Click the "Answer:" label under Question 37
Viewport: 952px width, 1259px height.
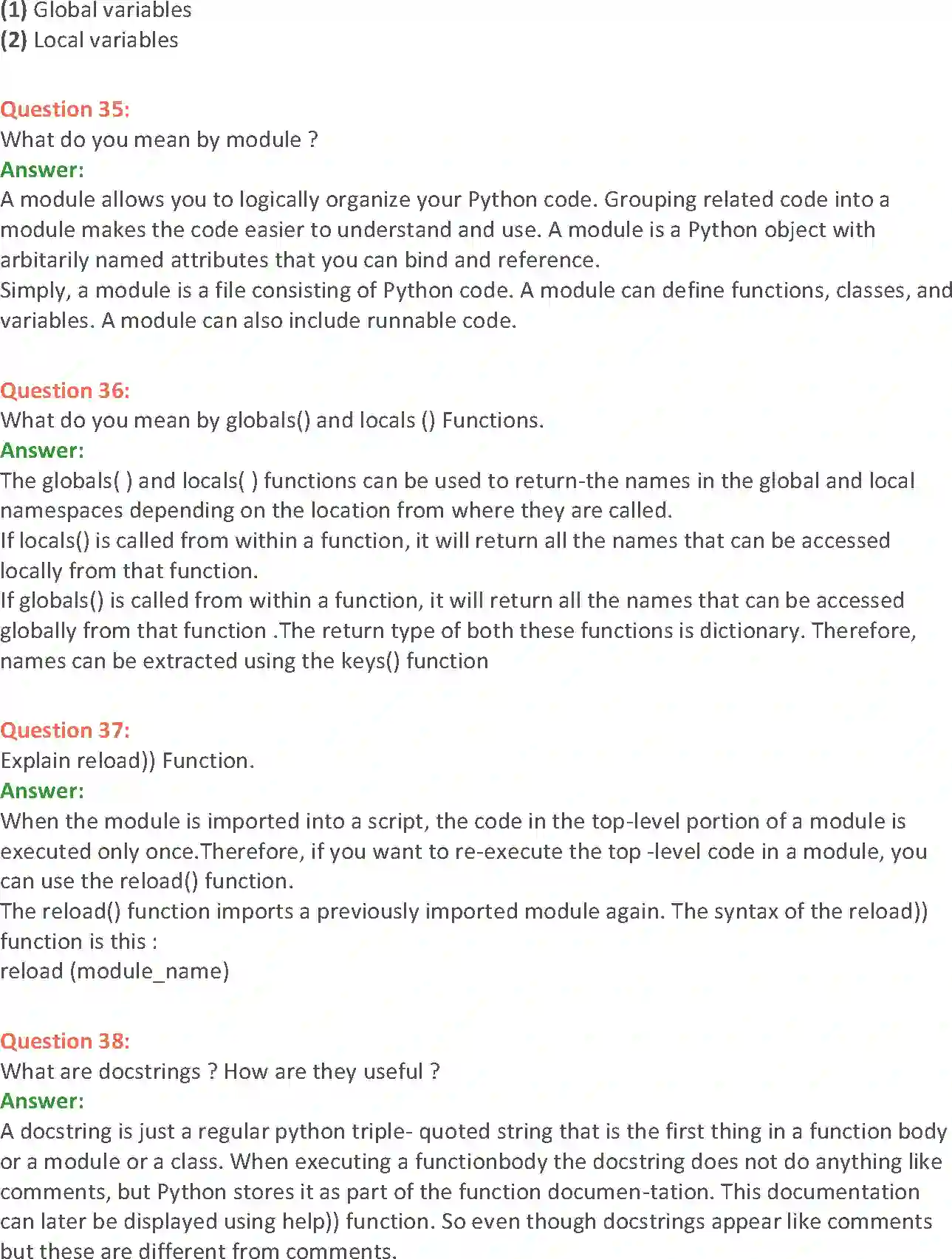click(x=42, y=791)
